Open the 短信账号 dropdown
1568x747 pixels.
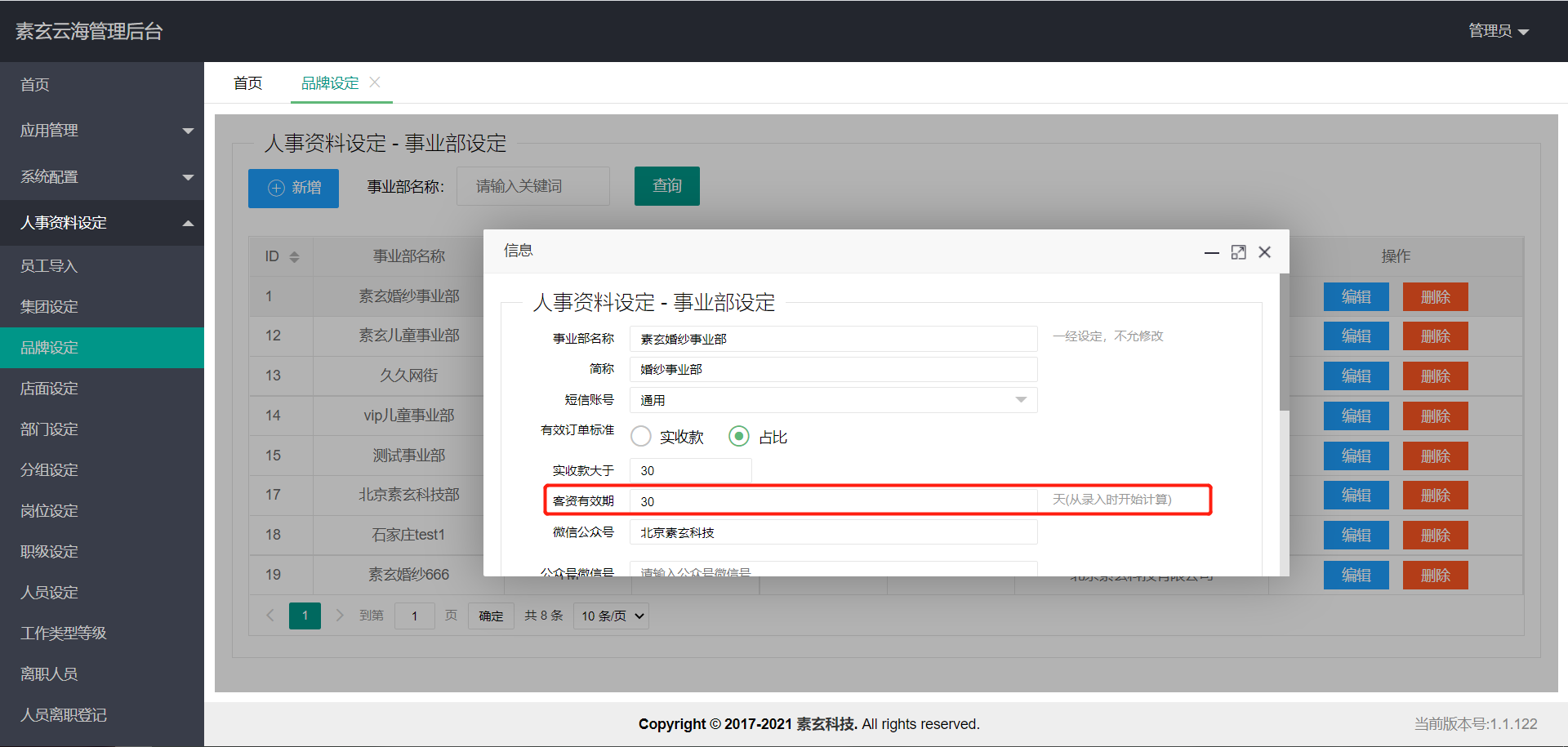point(833,400)
